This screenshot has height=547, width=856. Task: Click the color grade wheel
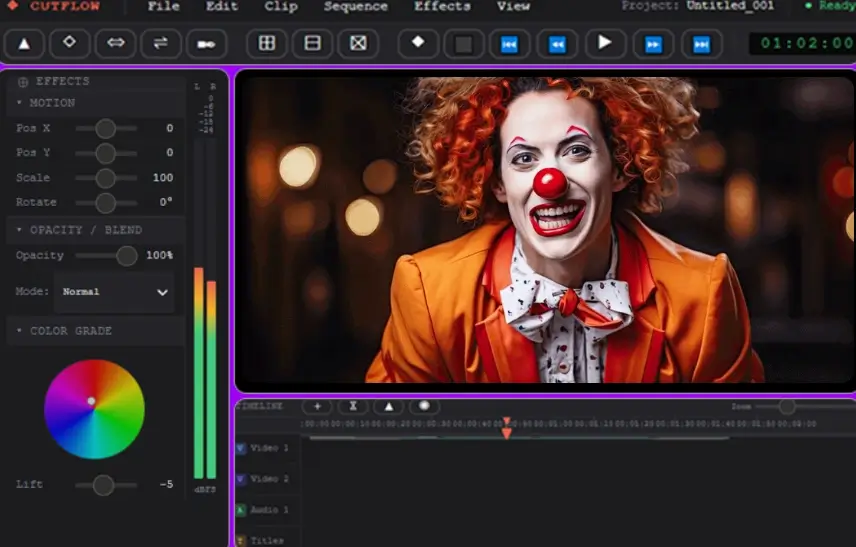pyautogui.click(x=94, y=409)
